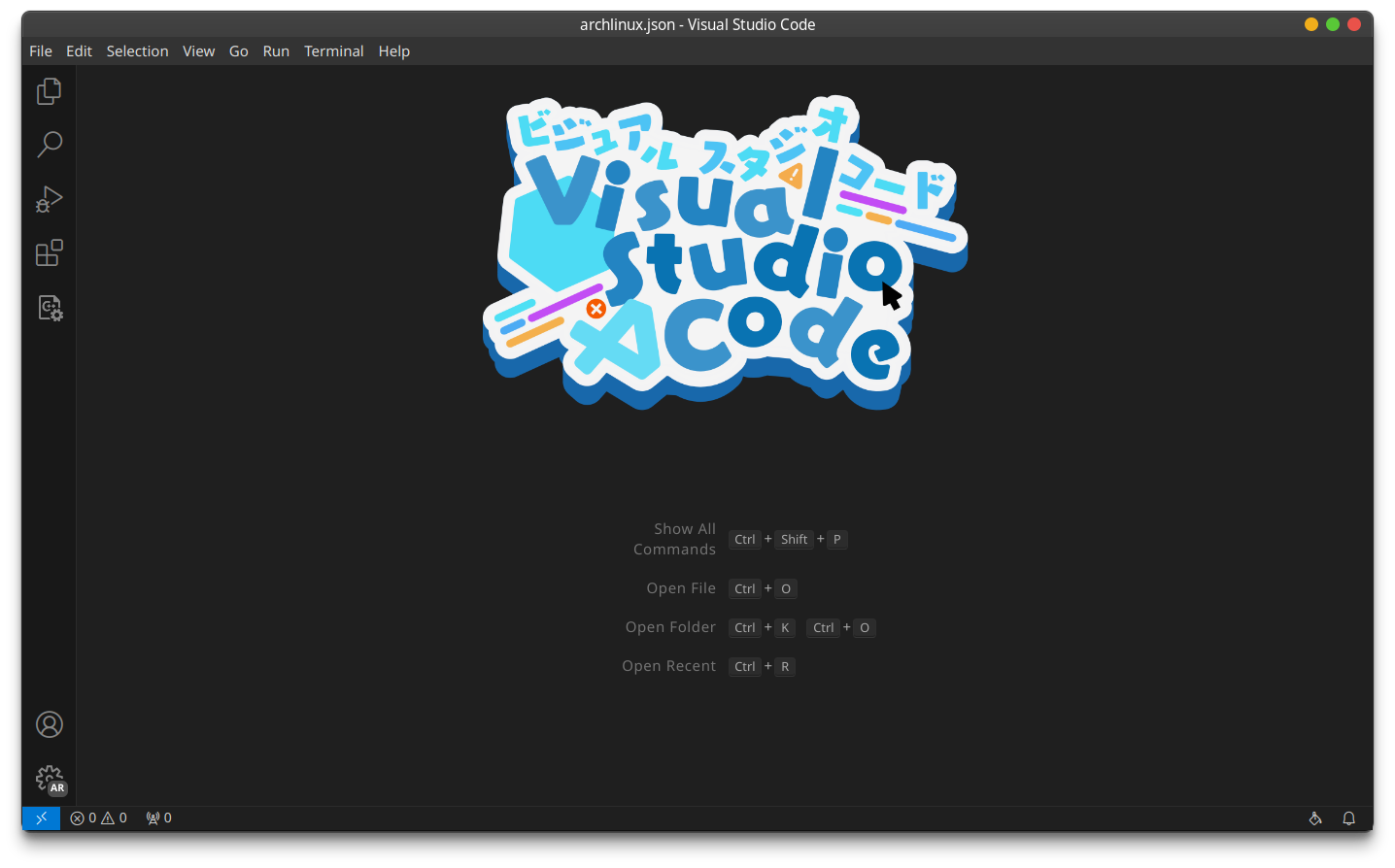
Task: Open the Run and Debug view
Action: [x=49, y=199]
